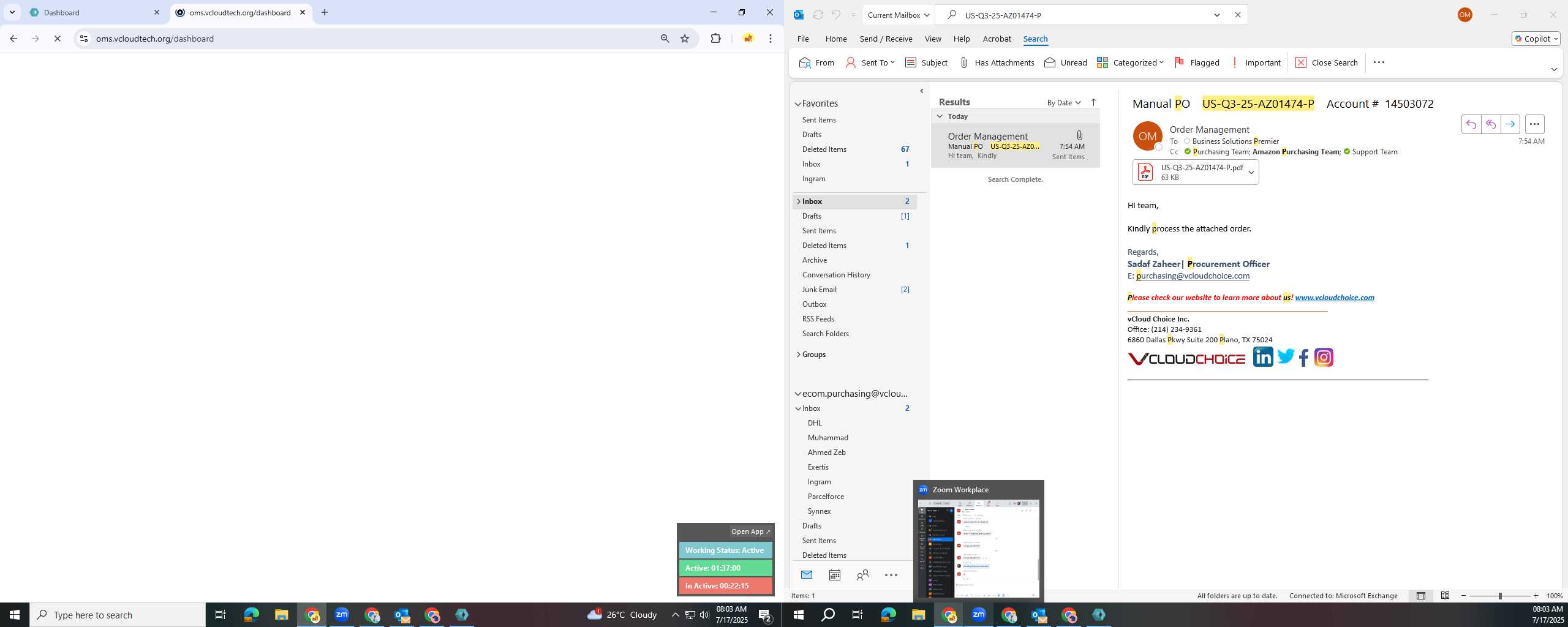Toggle the Has Attachments search filter
The image size is (1568, 627).
[x=997, y=62]
